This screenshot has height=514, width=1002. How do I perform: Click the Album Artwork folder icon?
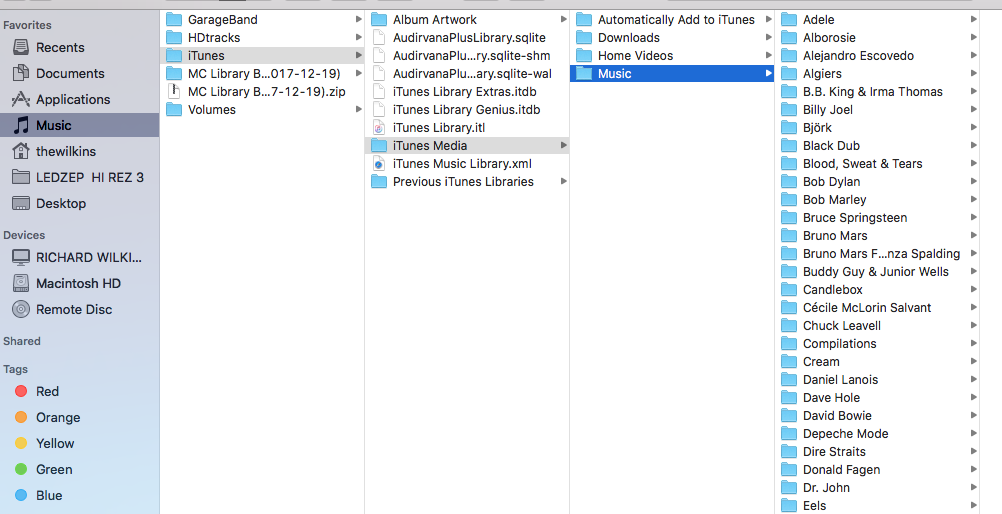click(379, 19)
